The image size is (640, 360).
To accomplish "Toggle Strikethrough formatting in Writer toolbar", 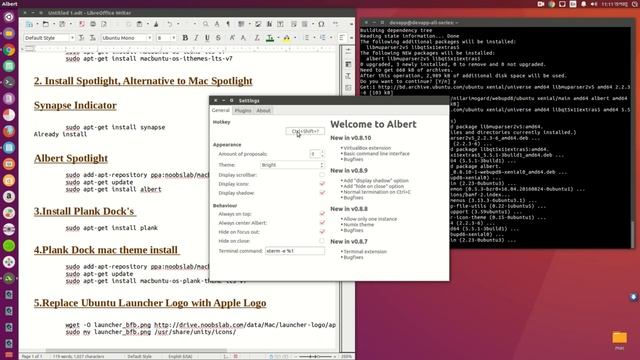I will point(218,38).
